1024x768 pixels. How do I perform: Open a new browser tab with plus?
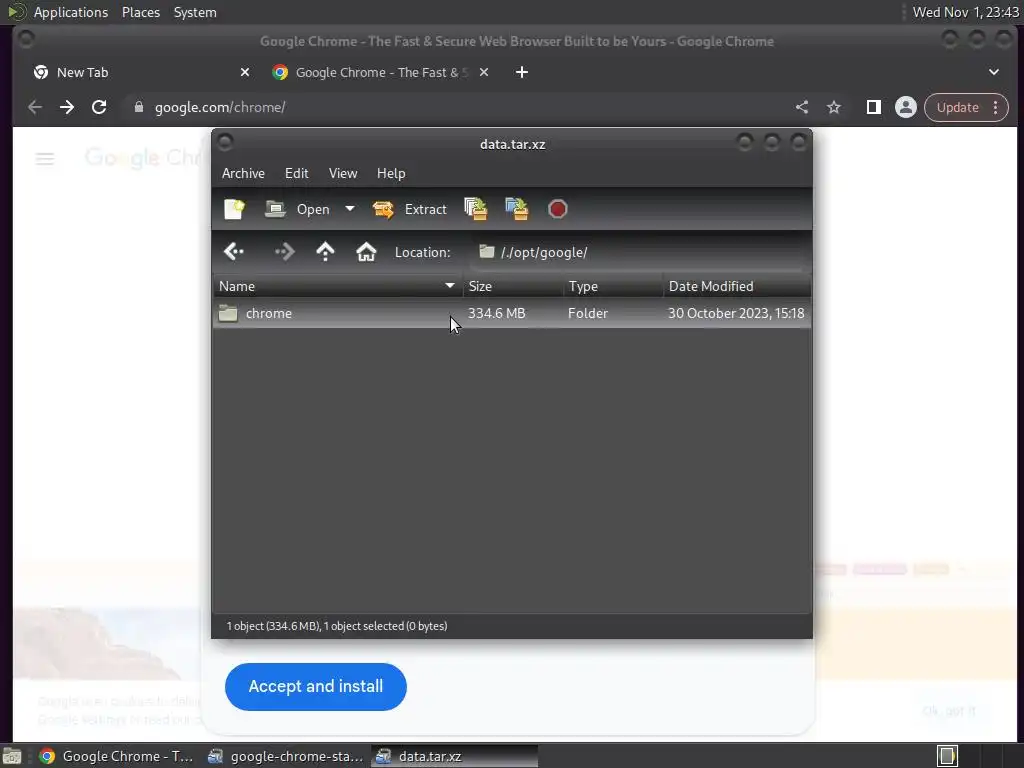521,72
